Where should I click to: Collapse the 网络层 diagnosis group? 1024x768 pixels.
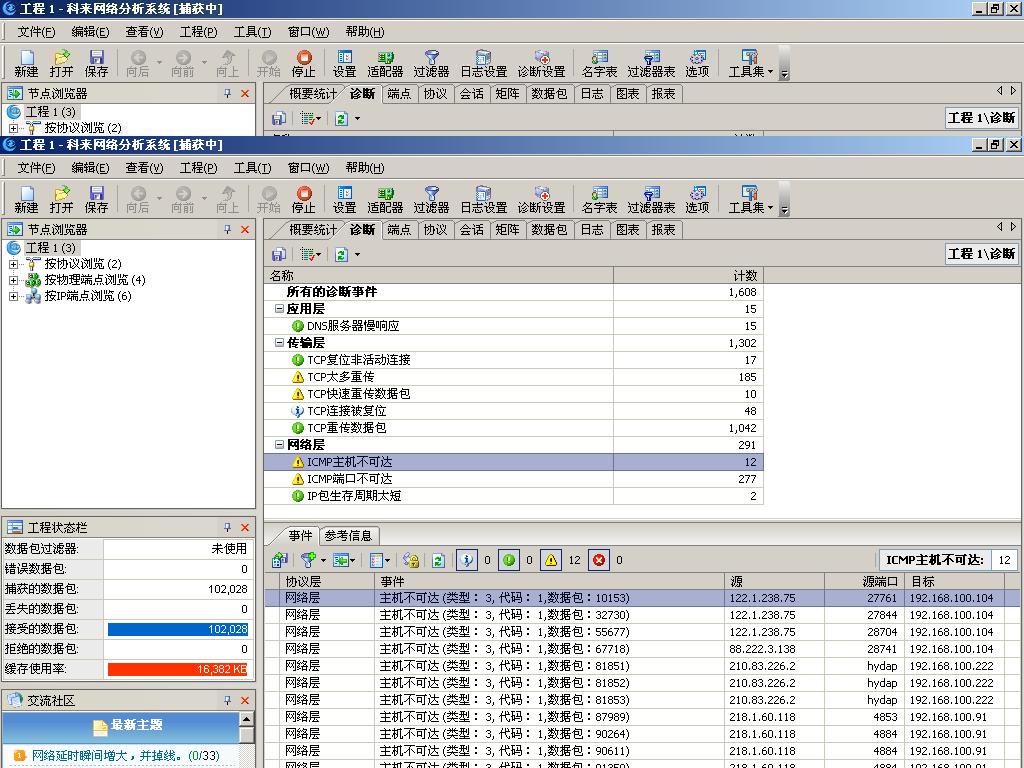[279, 445]
